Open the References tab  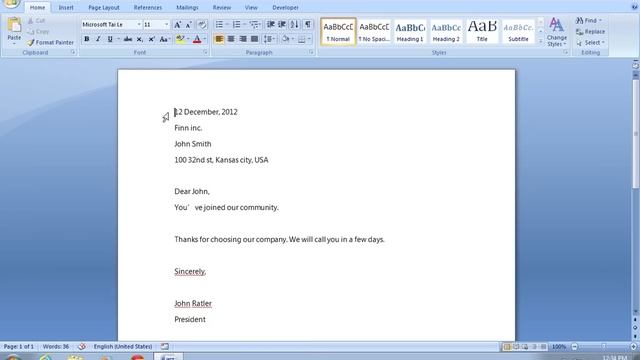pyautogui.click(x=148, y=7)
